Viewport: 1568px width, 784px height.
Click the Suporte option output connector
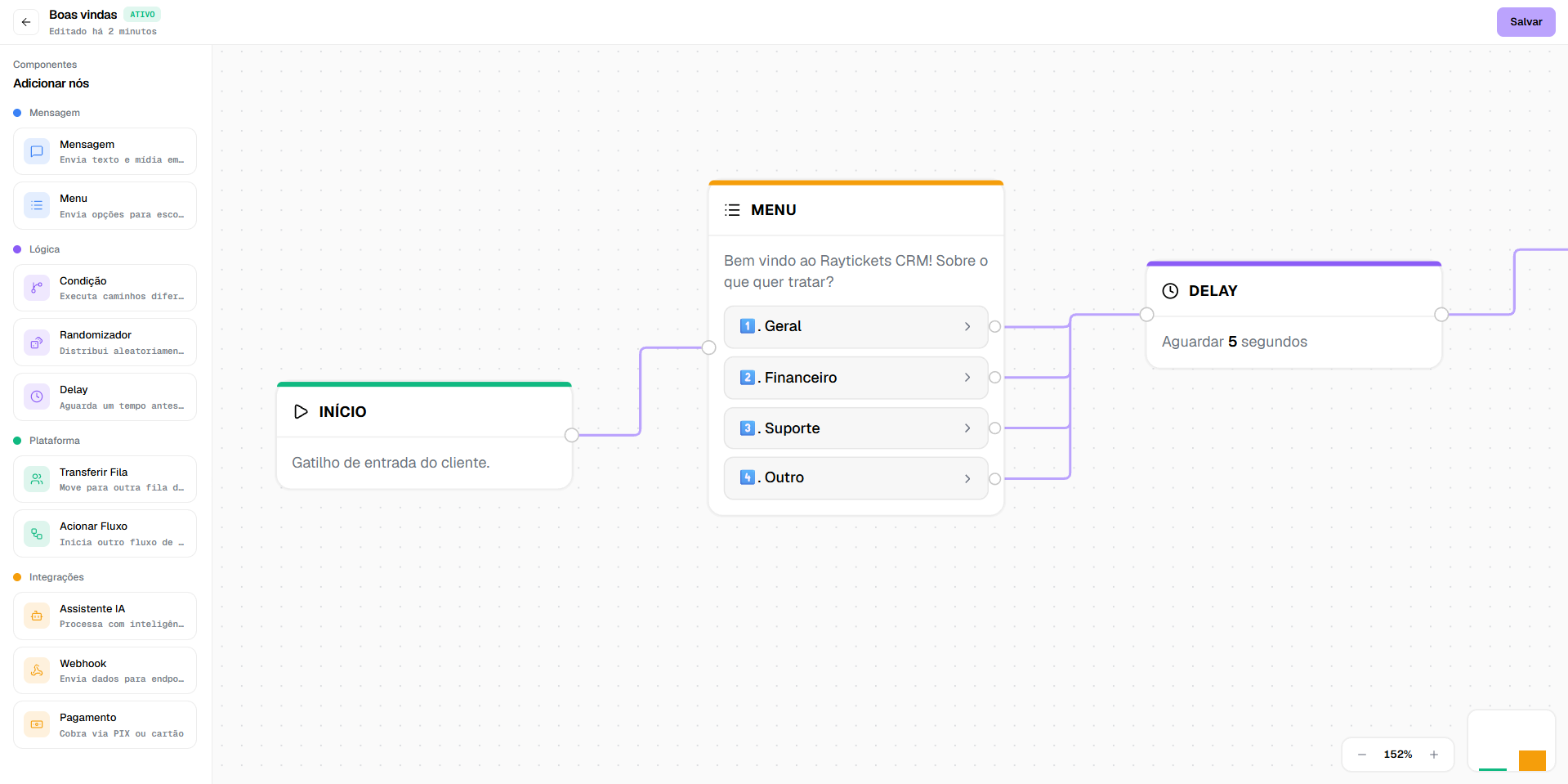[x=994, y=428]
